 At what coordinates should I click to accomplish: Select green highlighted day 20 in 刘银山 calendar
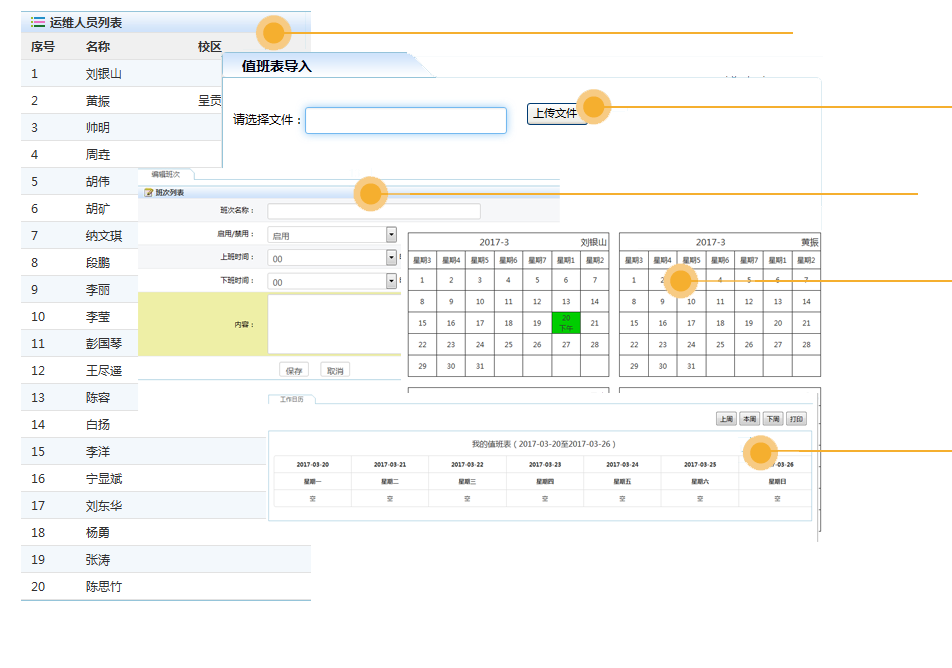click(x=566, y=322)
